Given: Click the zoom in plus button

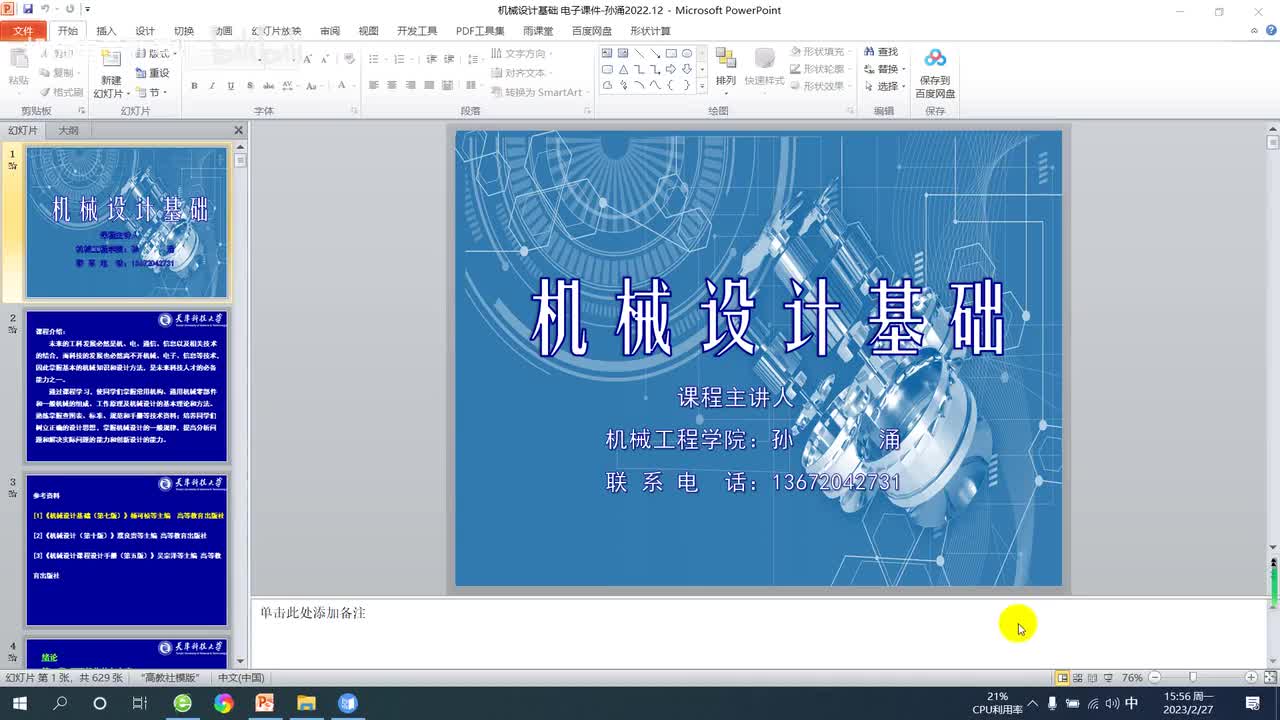Looking at the screenshot, I should point(1251,678).
